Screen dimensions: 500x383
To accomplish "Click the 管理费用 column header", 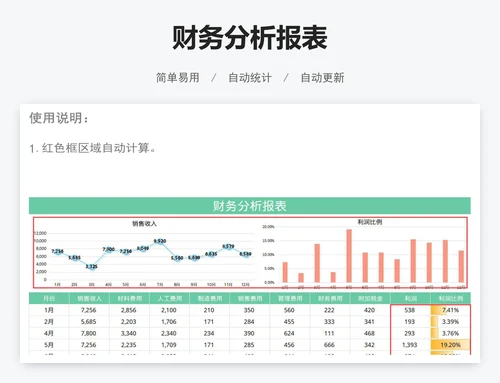I will (290, 298).
